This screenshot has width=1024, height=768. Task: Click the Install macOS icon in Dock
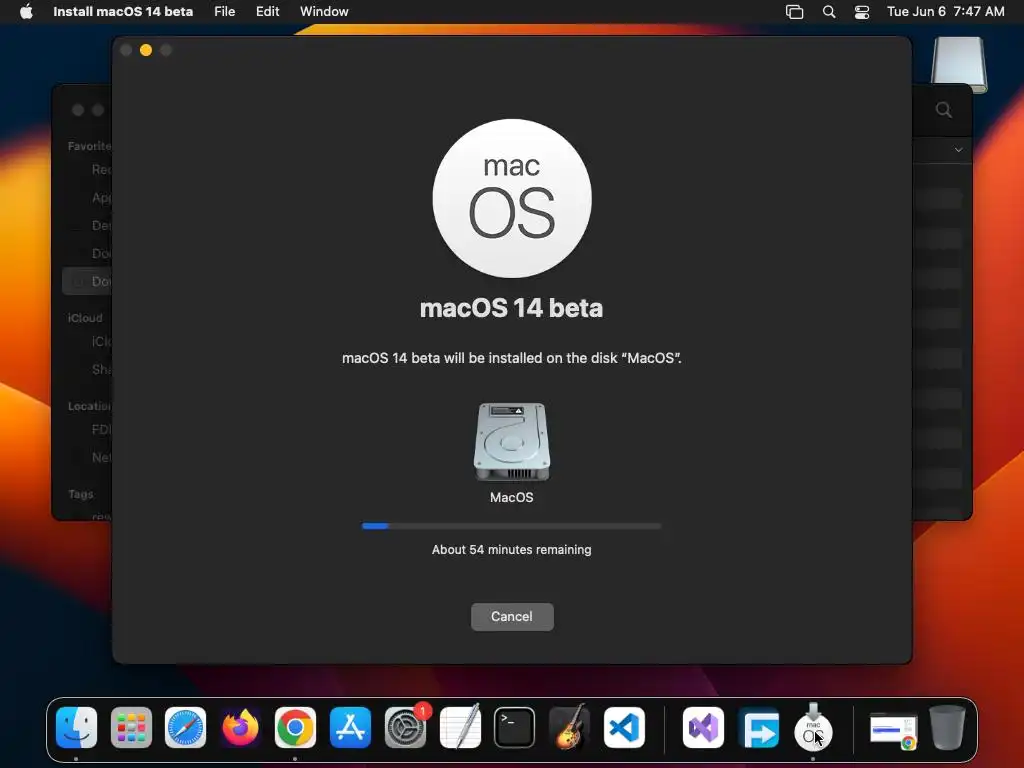(x=813, y=728)
